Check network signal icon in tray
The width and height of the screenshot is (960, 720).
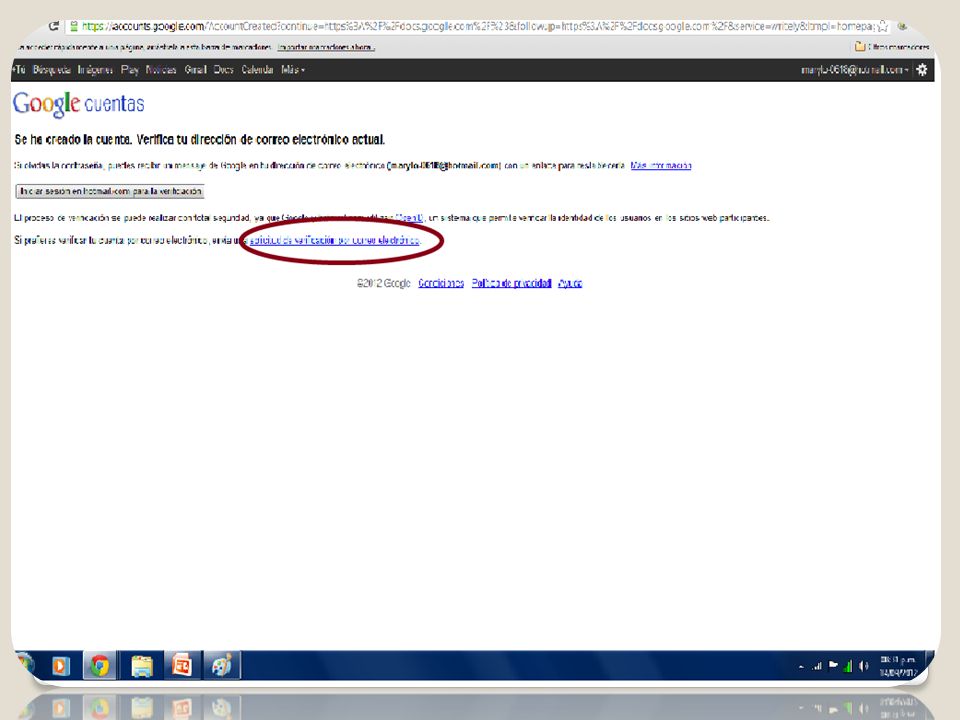pos(817,666)
